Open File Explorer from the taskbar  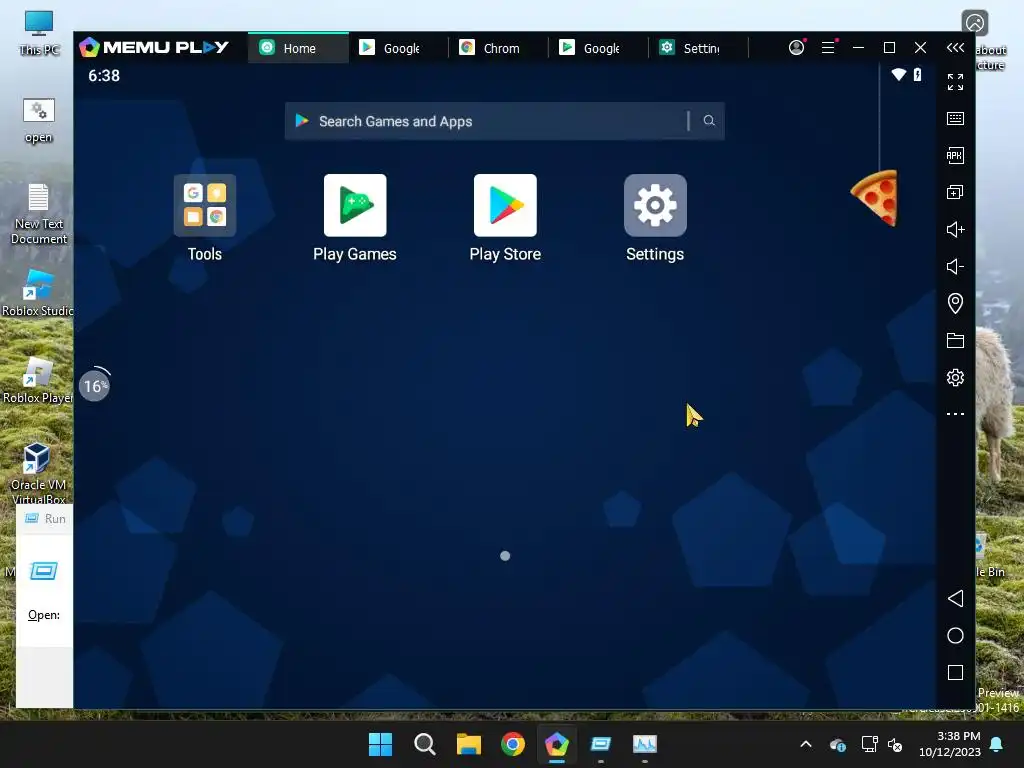(468, 744)
